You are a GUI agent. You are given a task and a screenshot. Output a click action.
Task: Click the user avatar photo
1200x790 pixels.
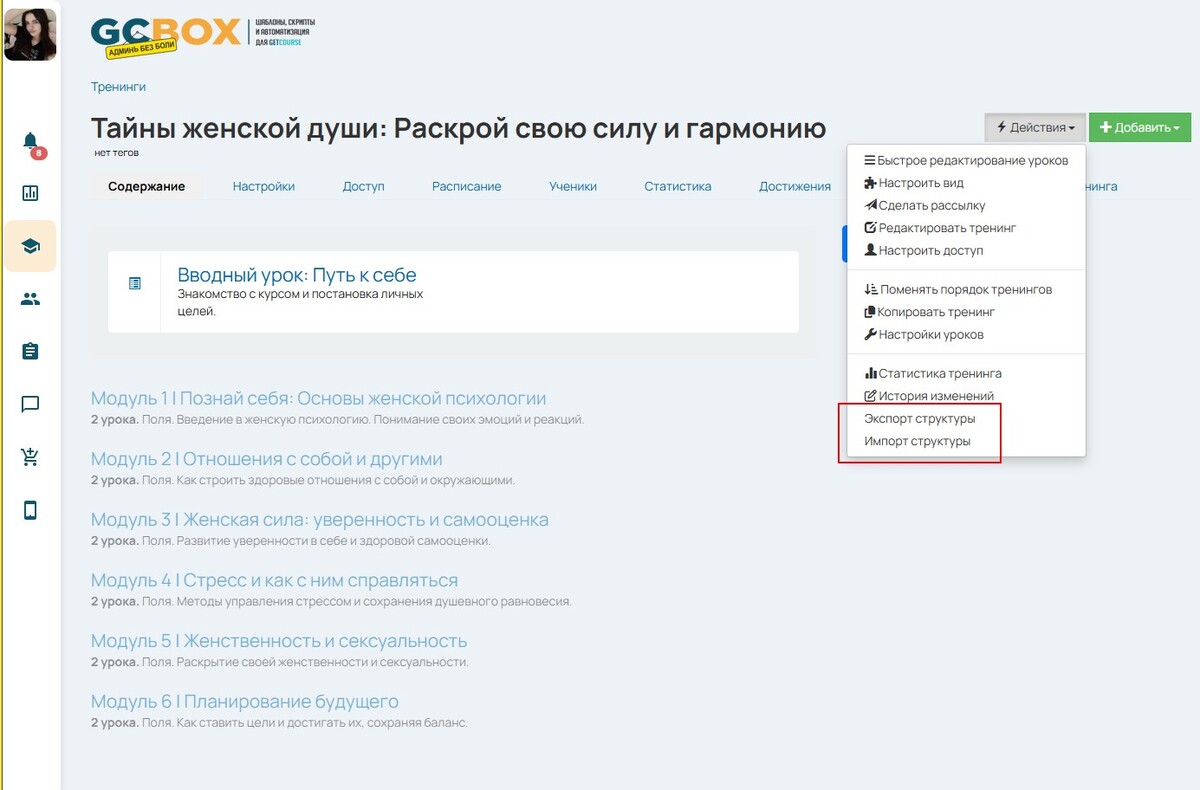coord(30,33)
